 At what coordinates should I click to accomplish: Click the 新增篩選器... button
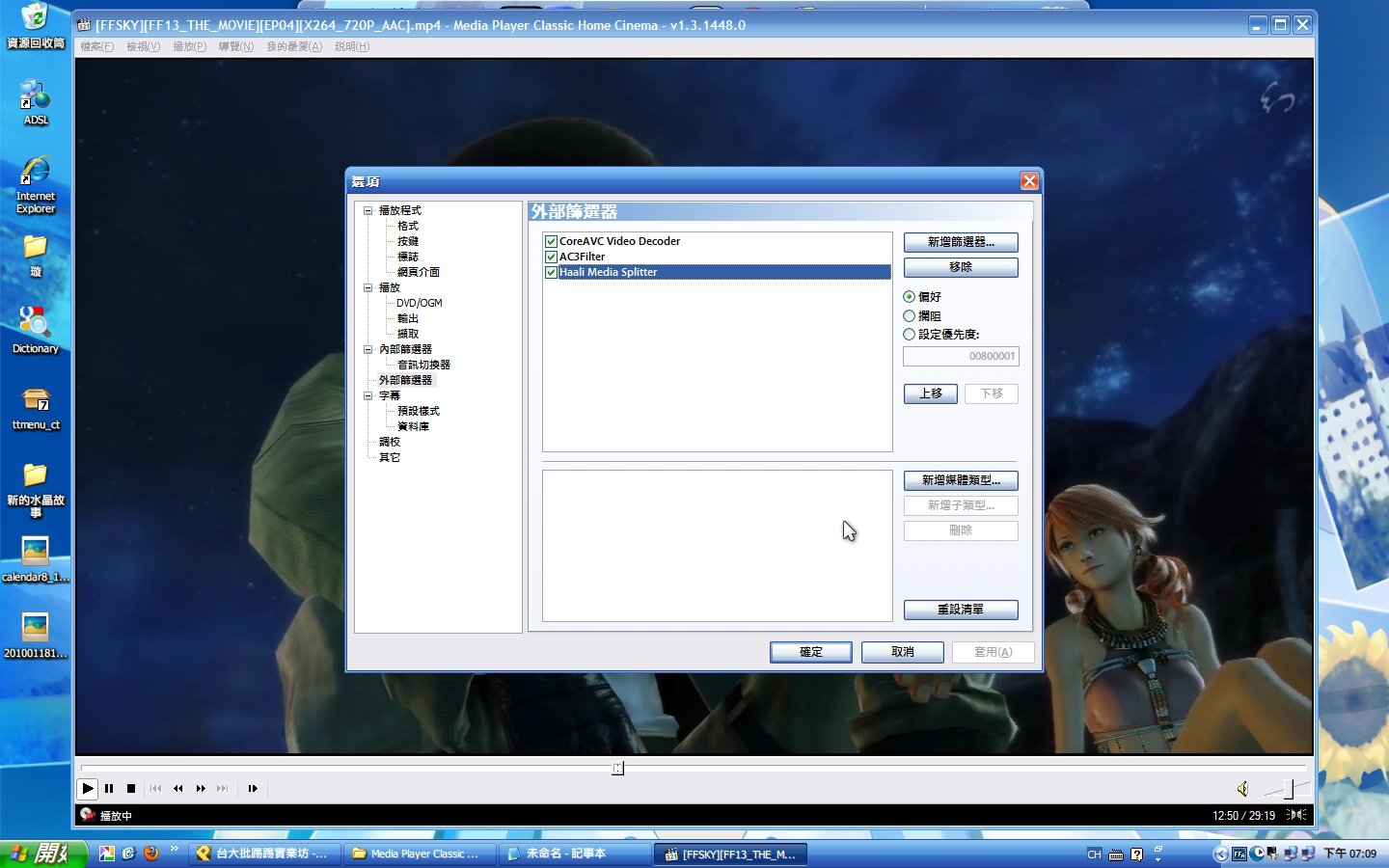pos(960,242)
